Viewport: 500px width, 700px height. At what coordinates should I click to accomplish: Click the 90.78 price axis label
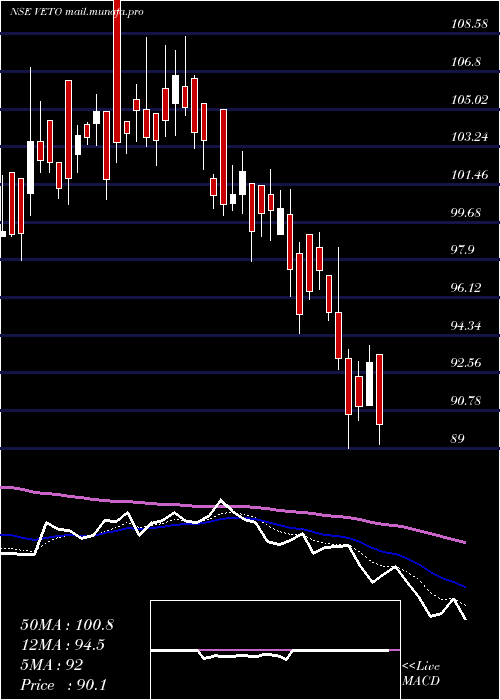[466, 400]
